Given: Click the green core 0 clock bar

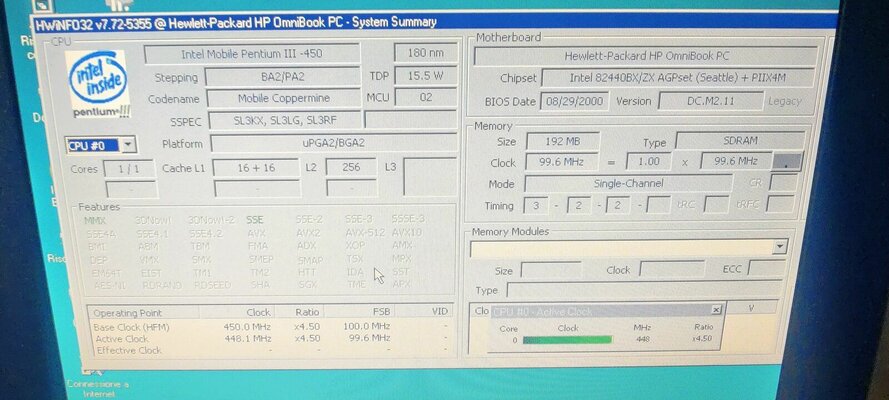Looking at the screenshot, I should click(x=566, y=340).
